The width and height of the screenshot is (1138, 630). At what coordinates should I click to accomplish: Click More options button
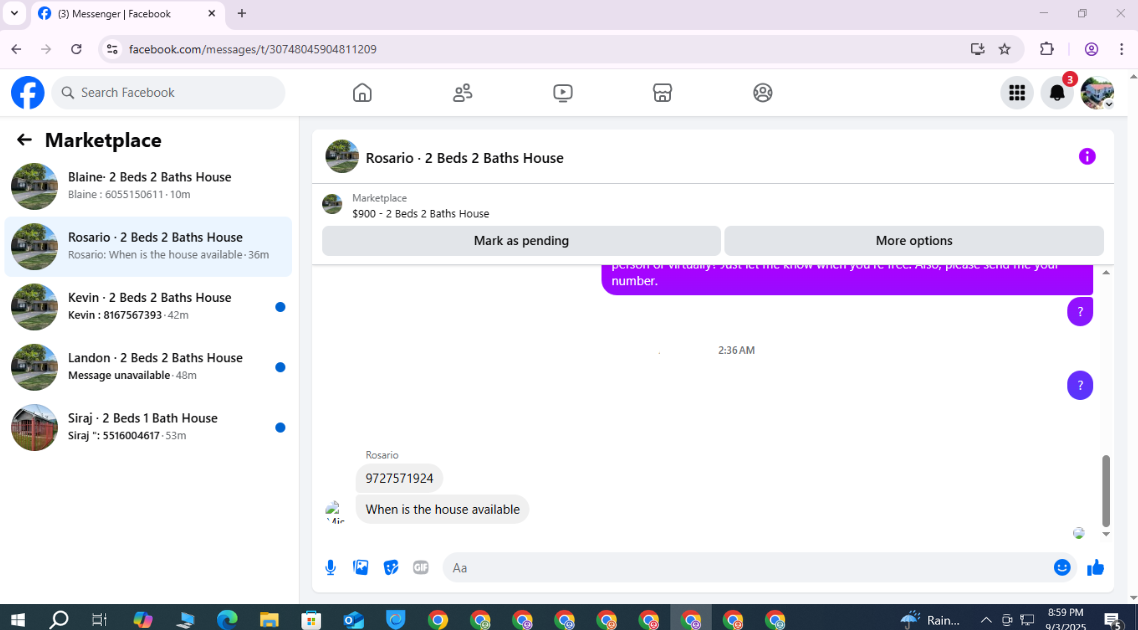coord(914,241)
